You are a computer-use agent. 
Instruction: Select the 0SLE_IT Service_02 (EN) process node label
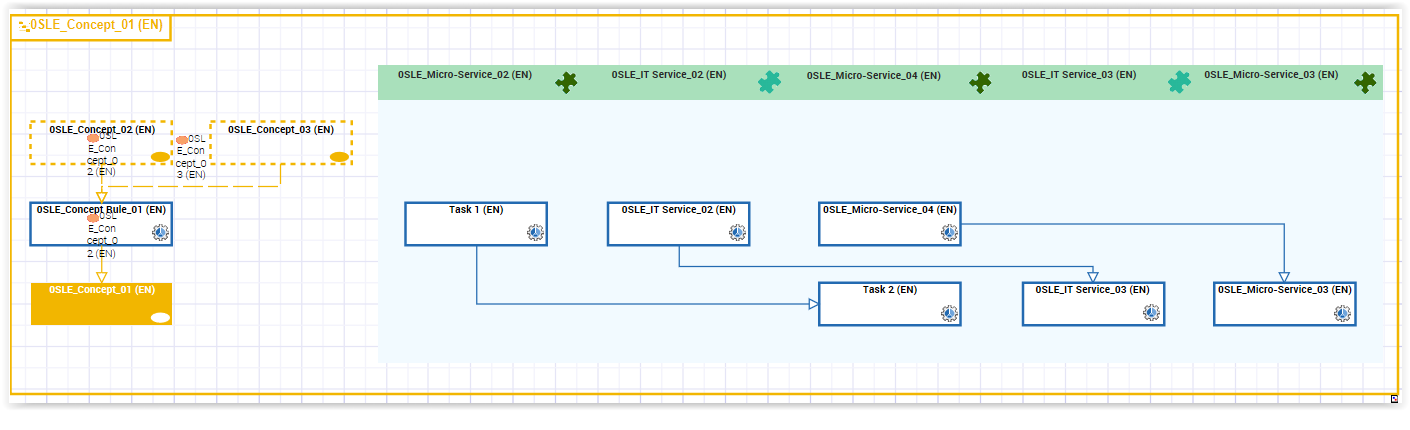[678, 210]
